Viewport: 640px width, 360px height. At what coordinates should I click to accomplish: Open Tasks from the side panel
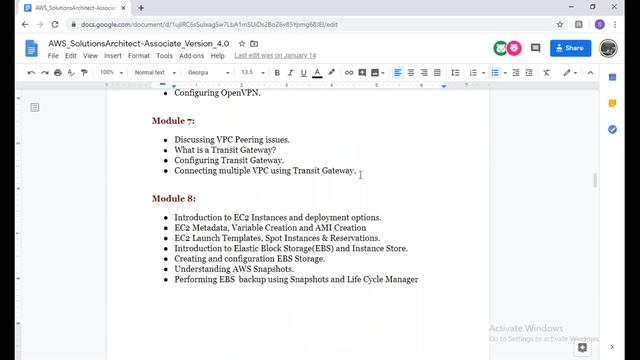coord(612,129)
